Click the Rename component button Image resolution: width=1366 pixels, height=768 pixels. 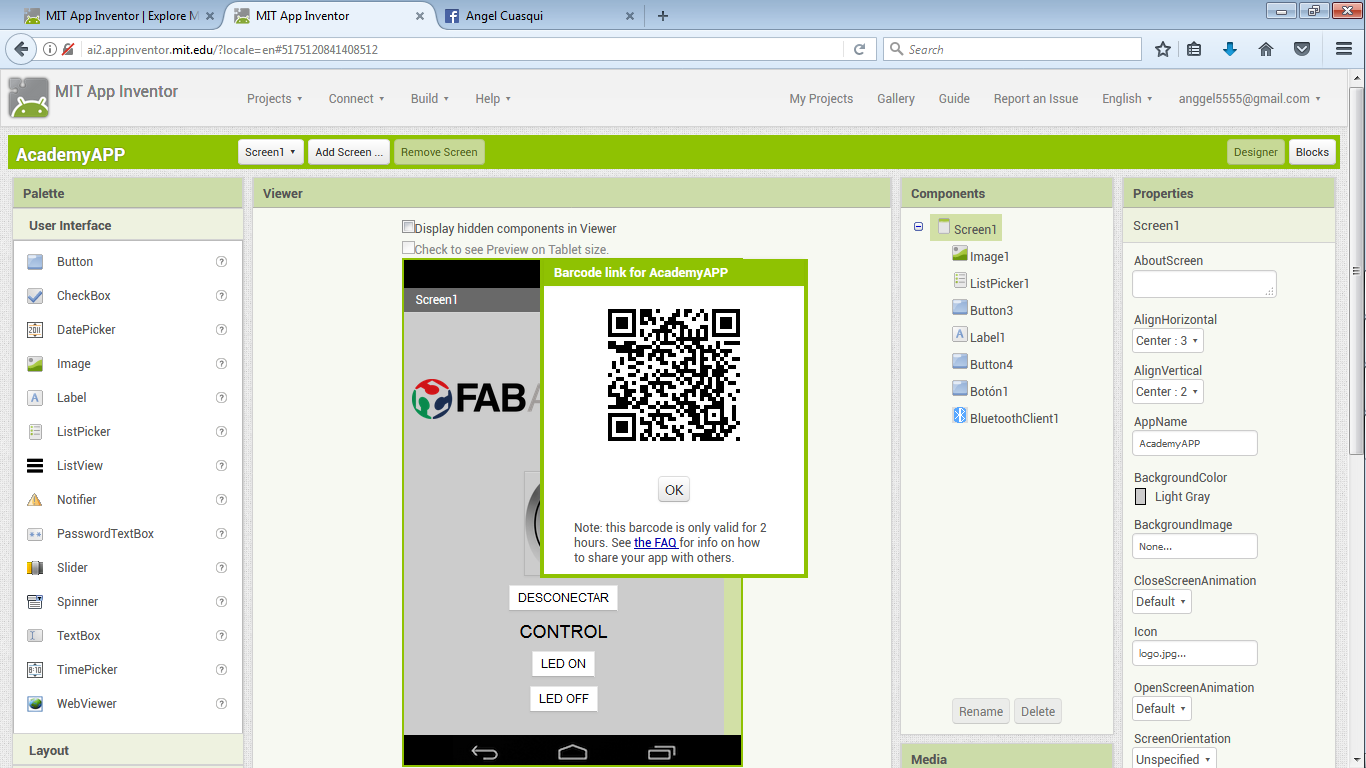tap(981, 712)
